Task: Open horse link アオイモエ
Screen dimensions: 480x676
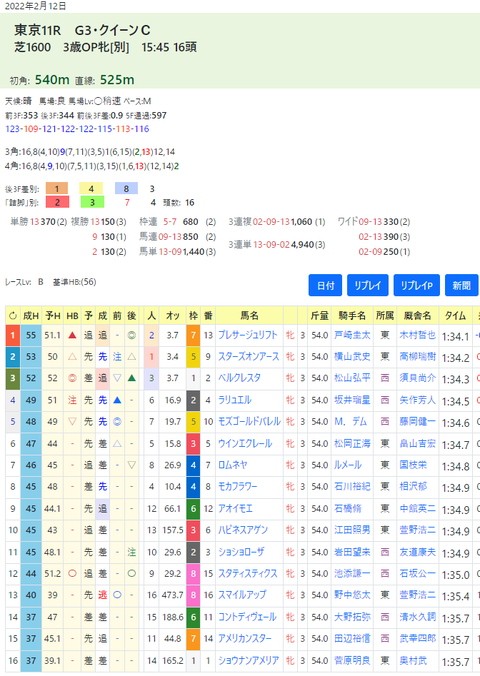Action: point(235,508)
